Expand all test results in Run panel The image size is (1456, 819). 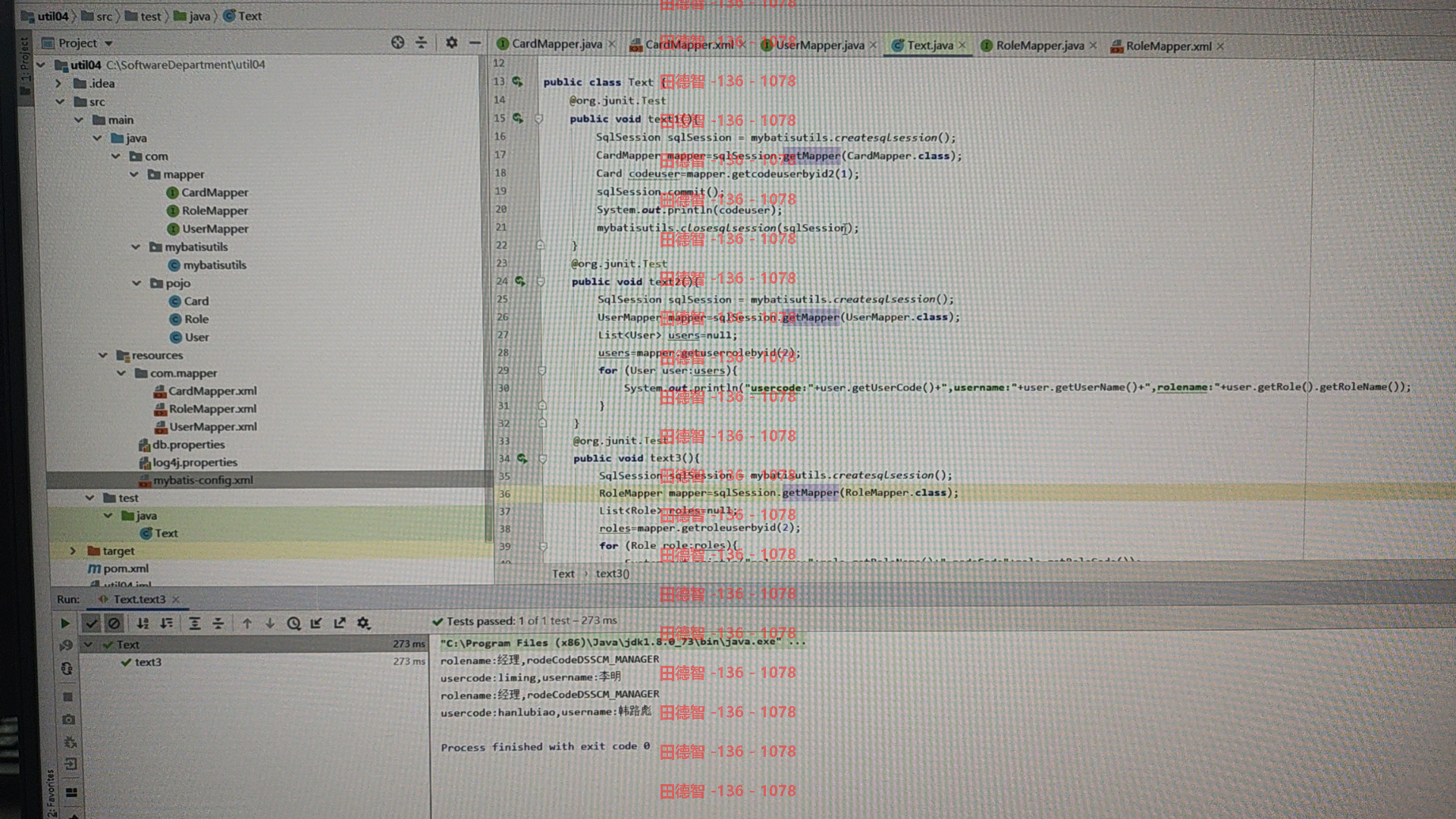tap(195, 623)
